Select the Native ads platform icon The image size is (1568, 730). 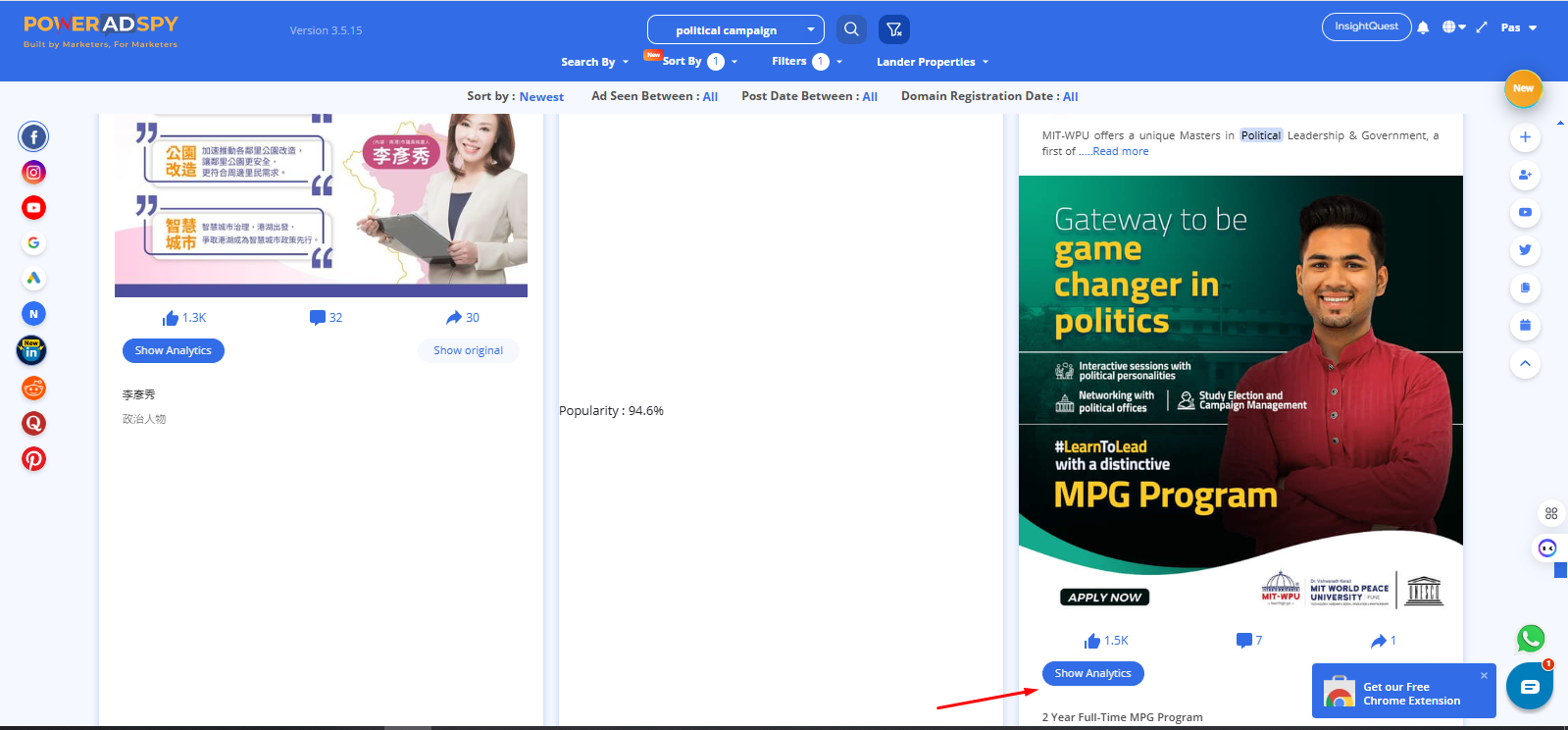click(x=33, y=314)
